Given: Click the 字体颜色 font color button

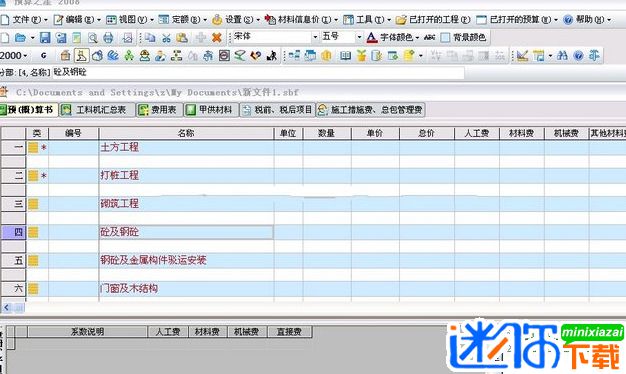Looking at the screenshot, I should pyautogui.click(x=390, y=38).
